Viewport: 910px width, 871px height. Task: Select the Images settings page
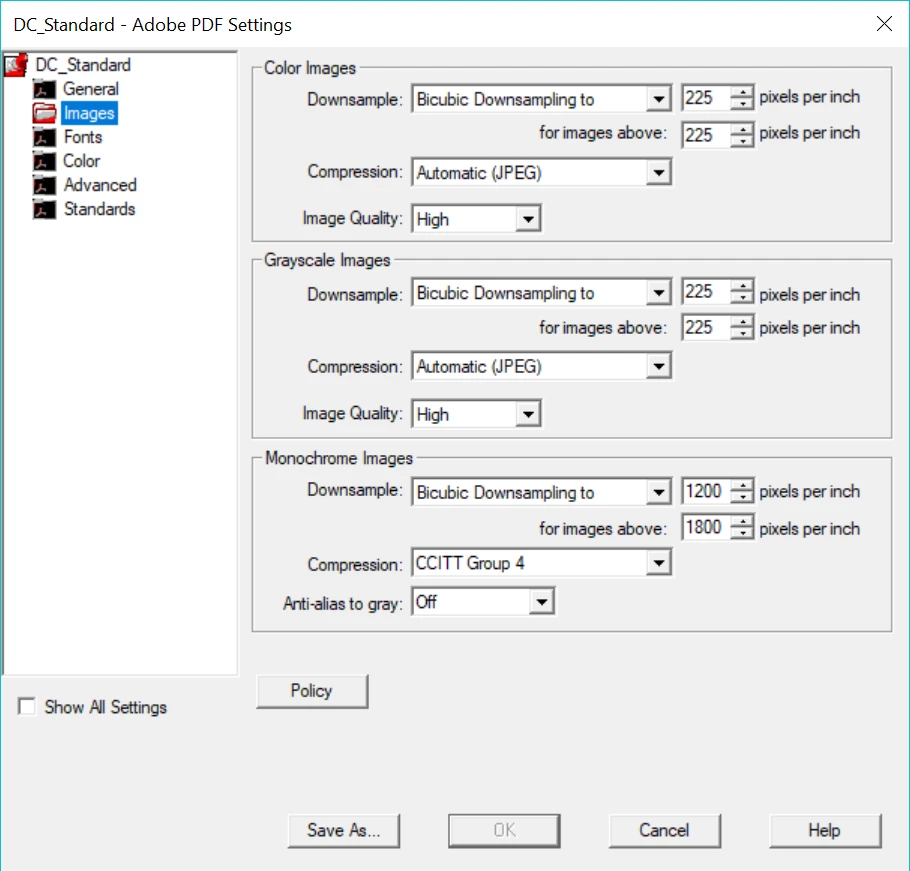click(89, 113)
